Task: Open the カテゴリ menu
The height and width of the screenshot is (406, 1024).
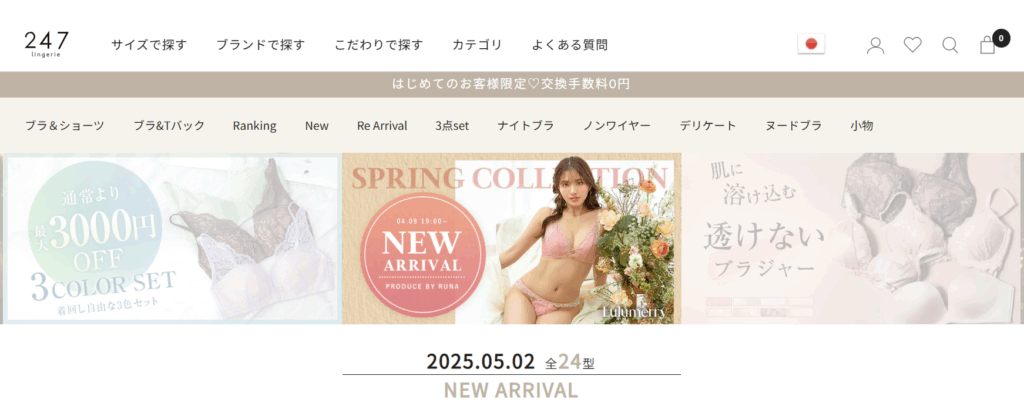Action: pyautogui.click(x=477, y=45)
